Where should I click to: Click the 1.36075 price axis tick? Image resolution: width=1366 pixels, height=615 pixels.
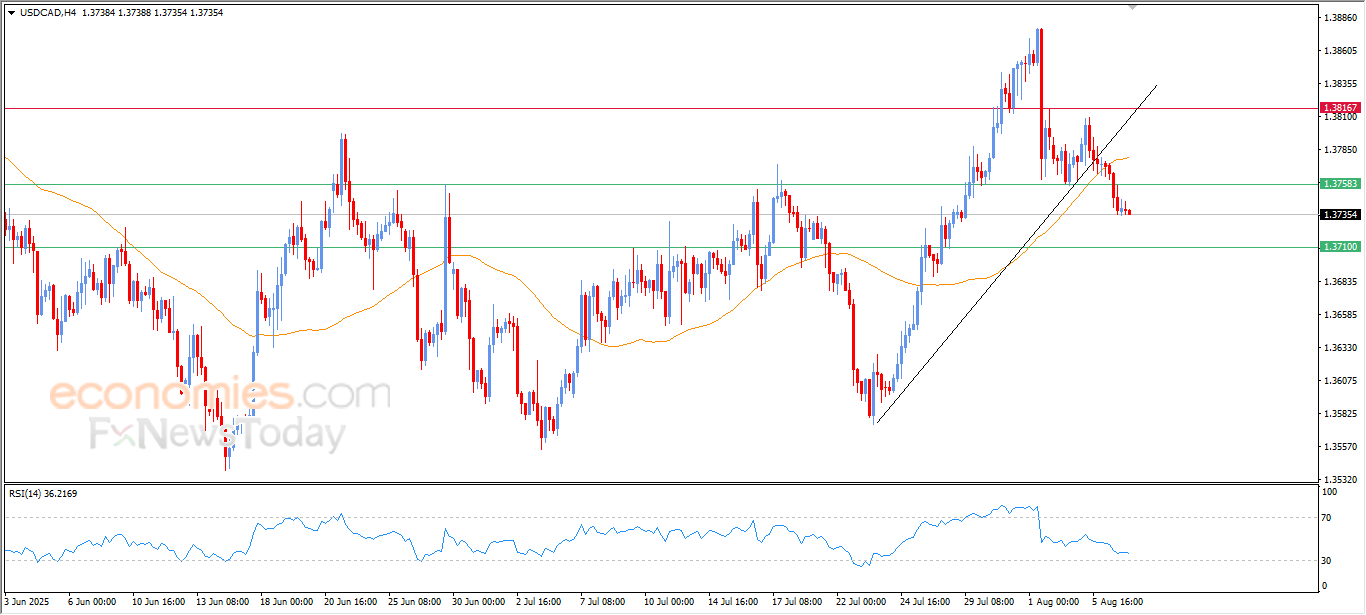coord(1340,381)
